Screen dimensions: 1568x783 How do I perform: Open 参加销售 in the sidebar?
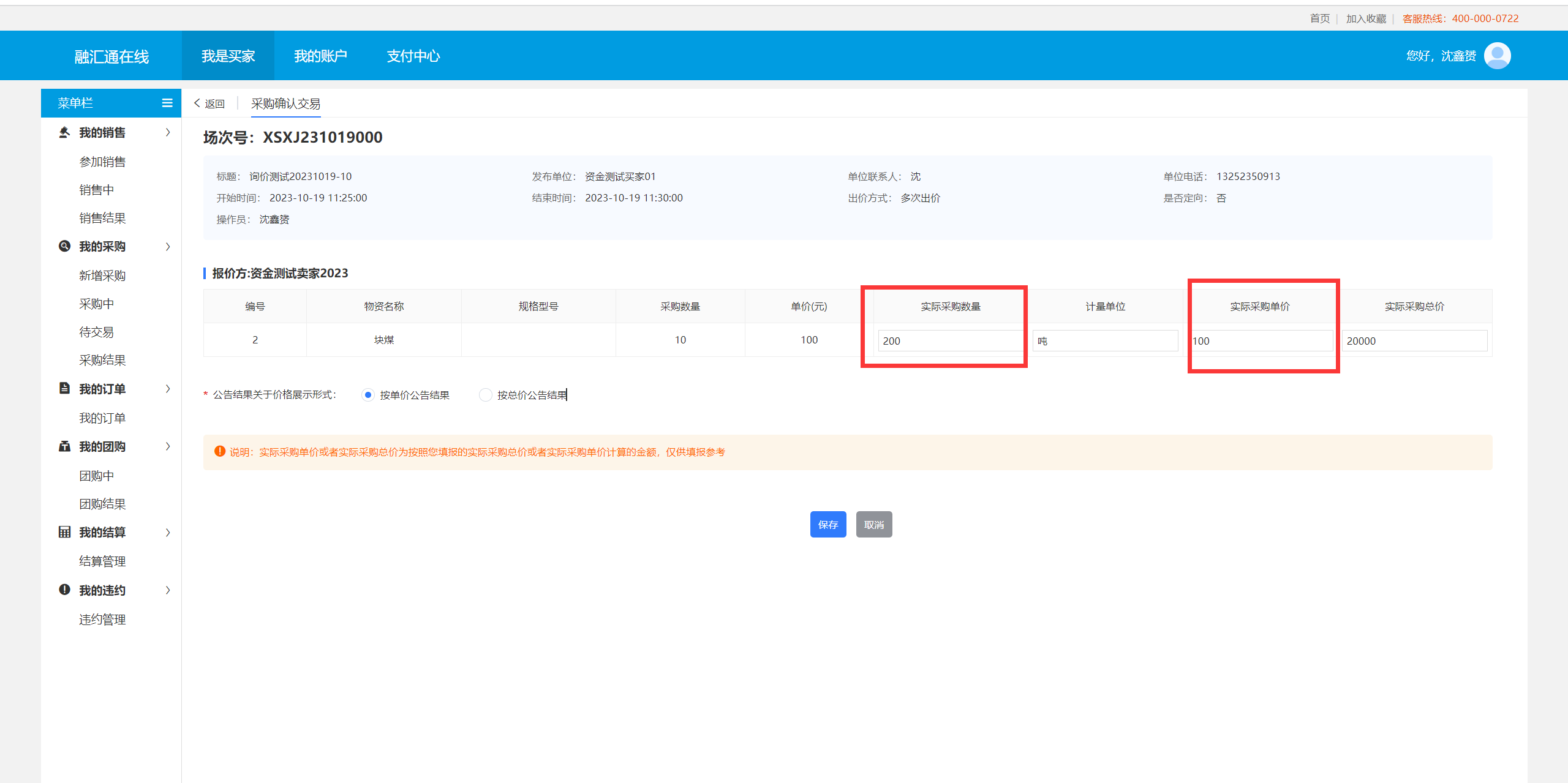pos(102,162)
